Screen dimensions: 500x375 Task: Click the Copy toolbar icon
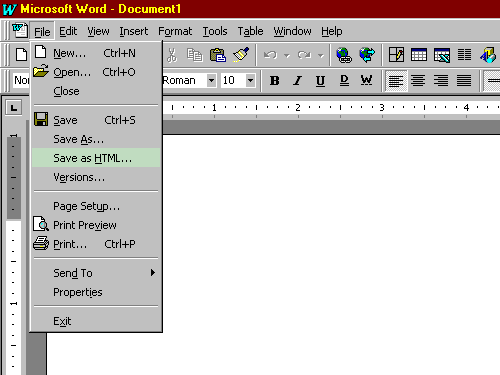click(x=195, y=55)
